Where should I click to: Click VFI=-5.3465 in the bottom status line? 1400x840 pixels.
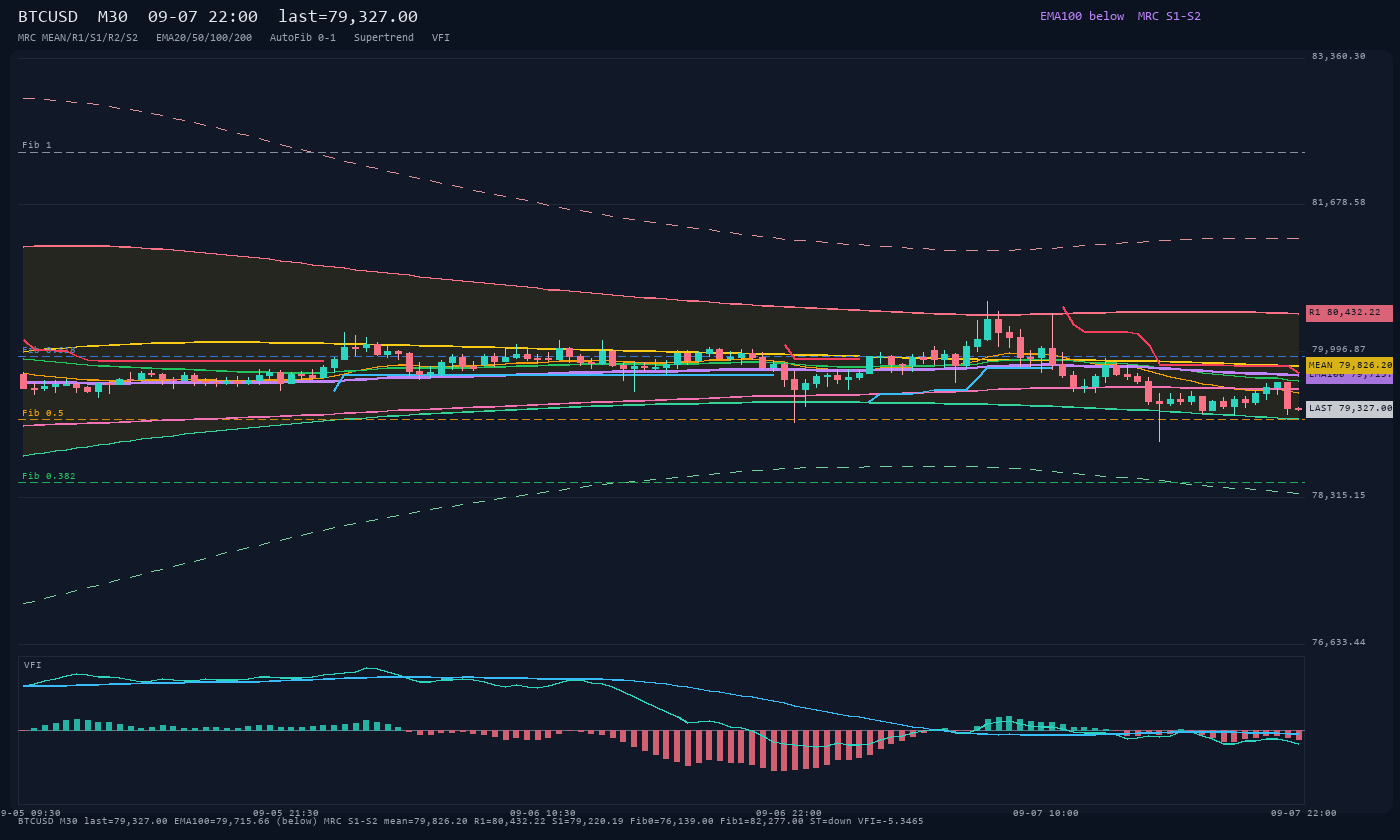[x=891, y=821]
